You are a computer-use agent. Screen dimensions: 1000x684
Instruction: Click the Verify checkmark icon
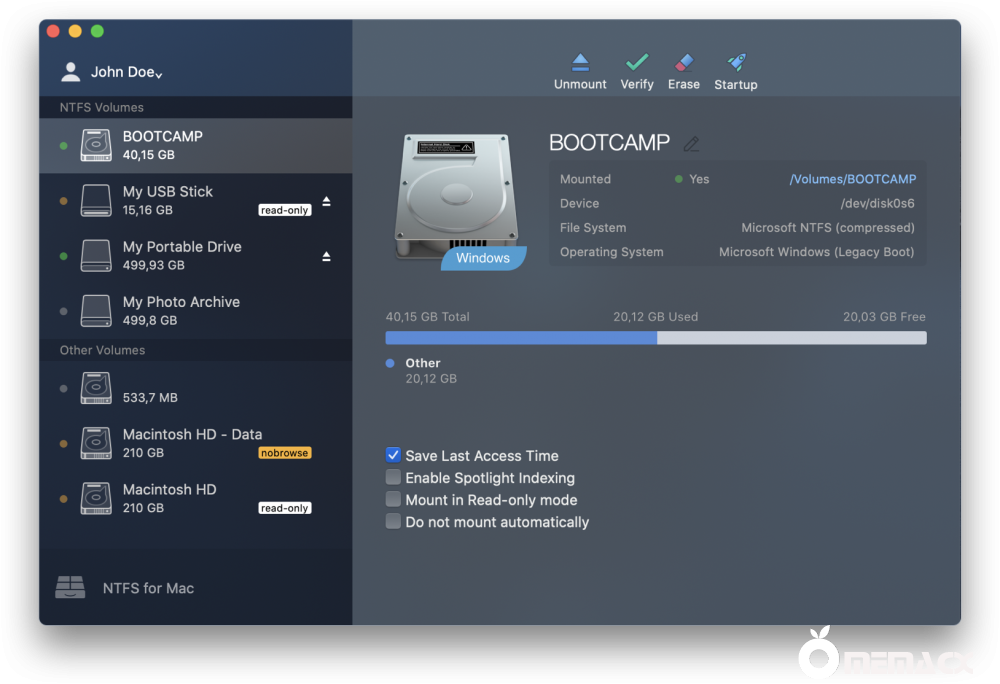point(637,63)
